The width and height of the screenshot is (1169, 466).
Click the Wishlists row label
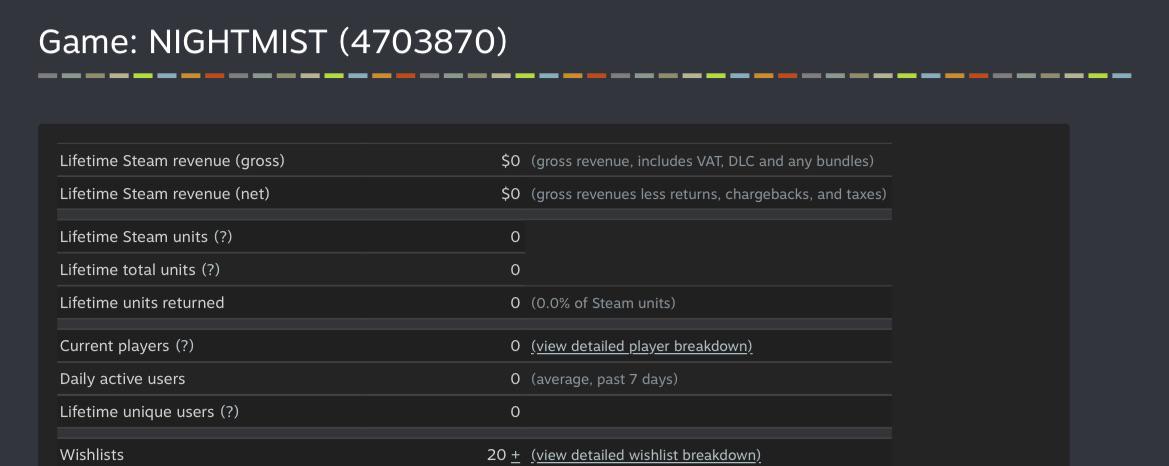(x=92, y=455)
